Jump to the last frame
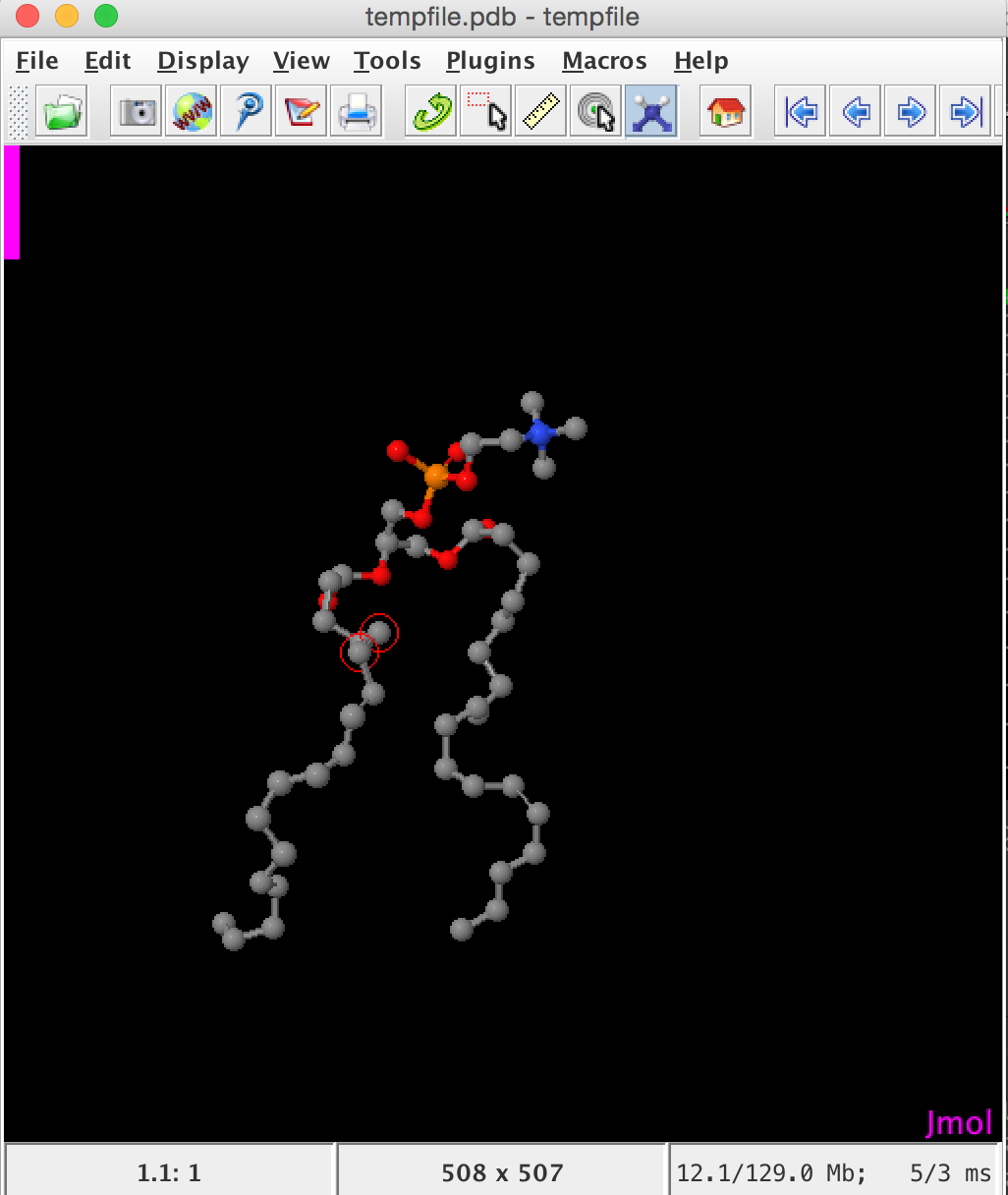1008x1195 pixels. [964, 111]
